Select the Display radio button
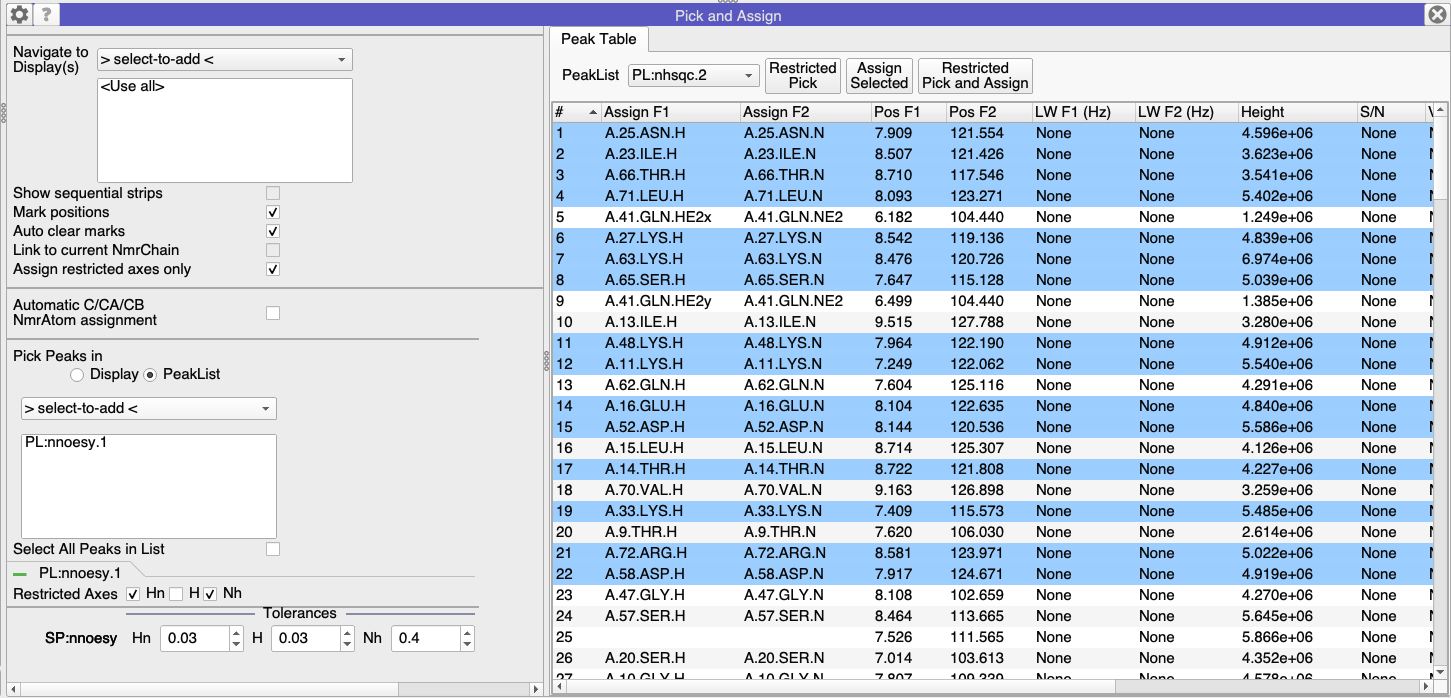 coord(77,374)
